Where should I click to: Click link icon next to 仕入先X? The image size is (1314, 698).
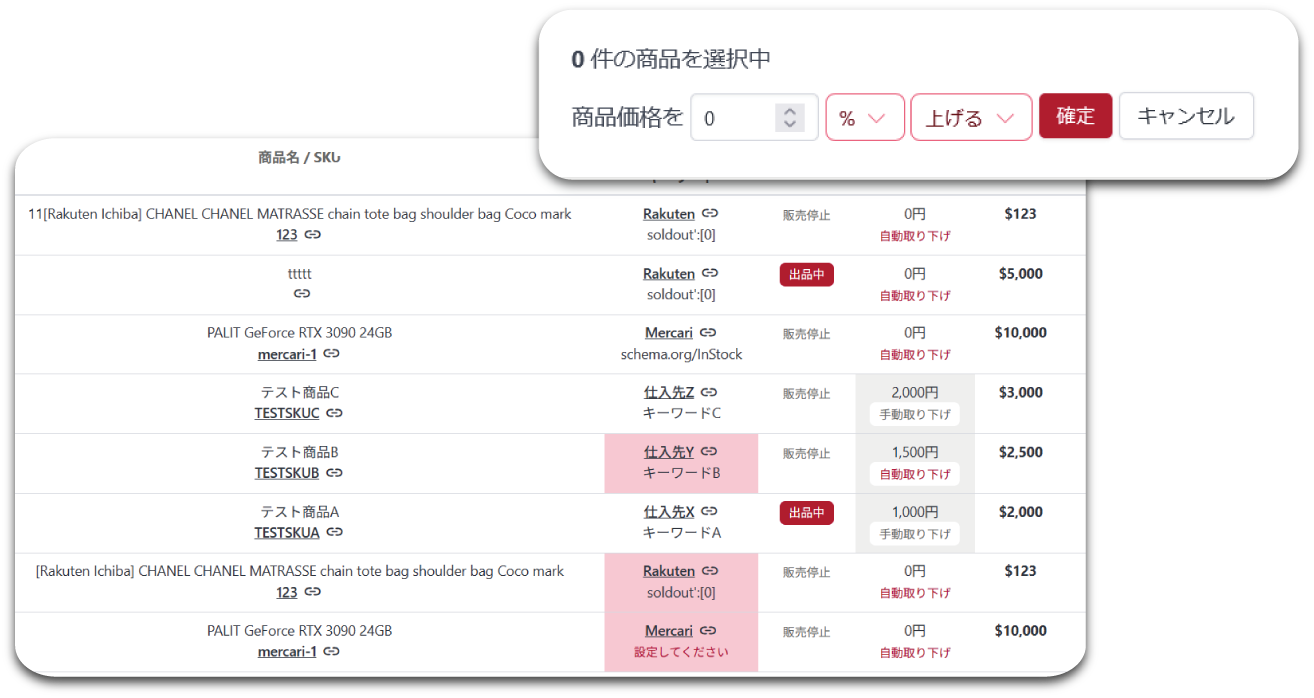[x=709, y=512]
